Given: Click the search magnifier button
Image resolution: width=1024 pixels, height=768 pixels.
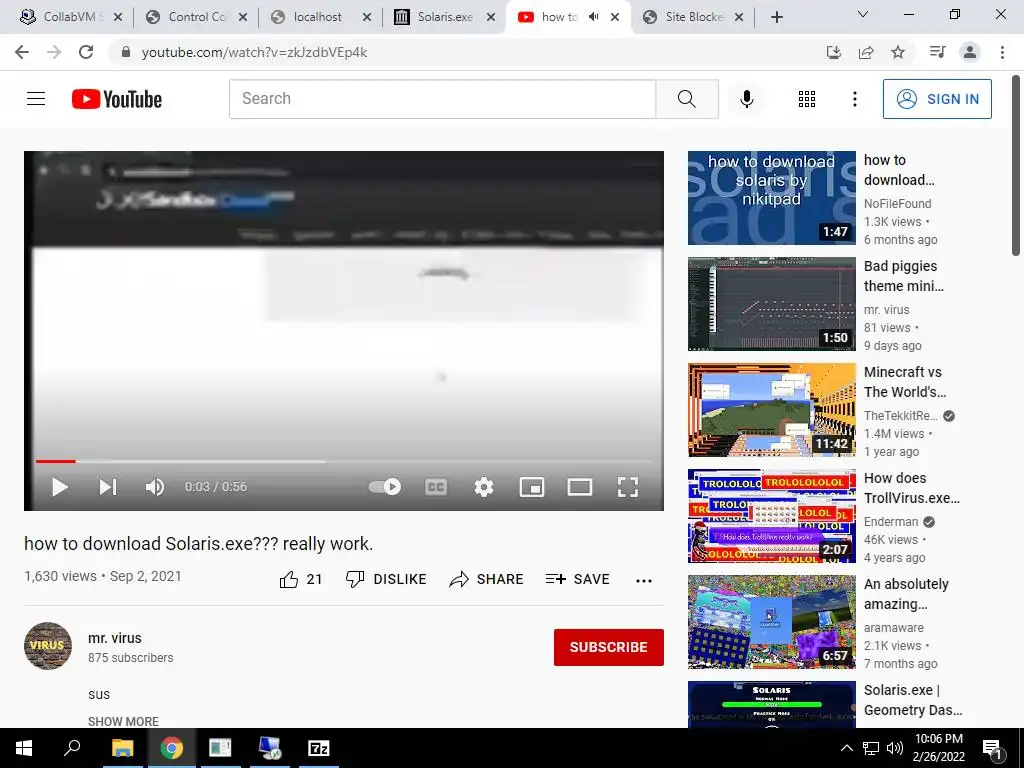Looking at the screenshot, I should click(687, 99).
